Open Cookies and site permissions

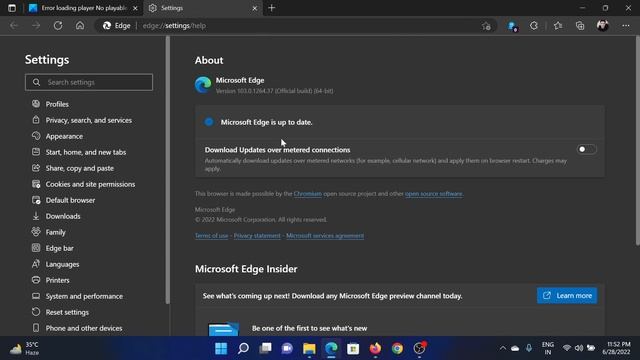(x=90, y=184)
